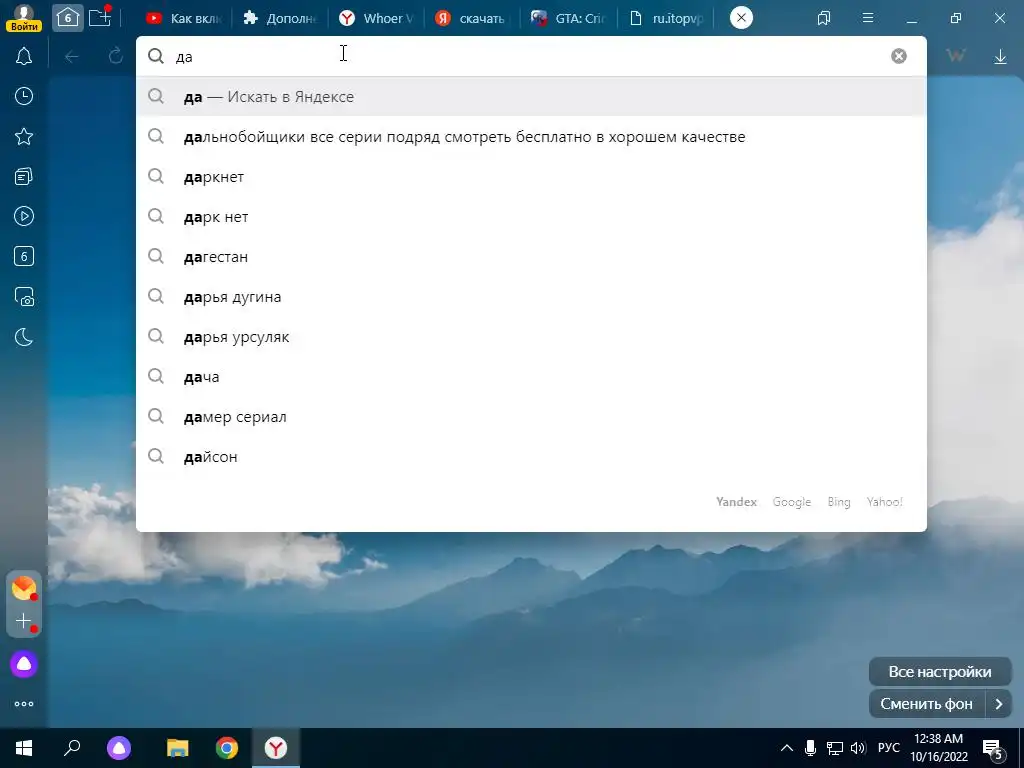Screen dimensions: 1024x768
Task: Open network status tray icon
Action: pos(835,748)
